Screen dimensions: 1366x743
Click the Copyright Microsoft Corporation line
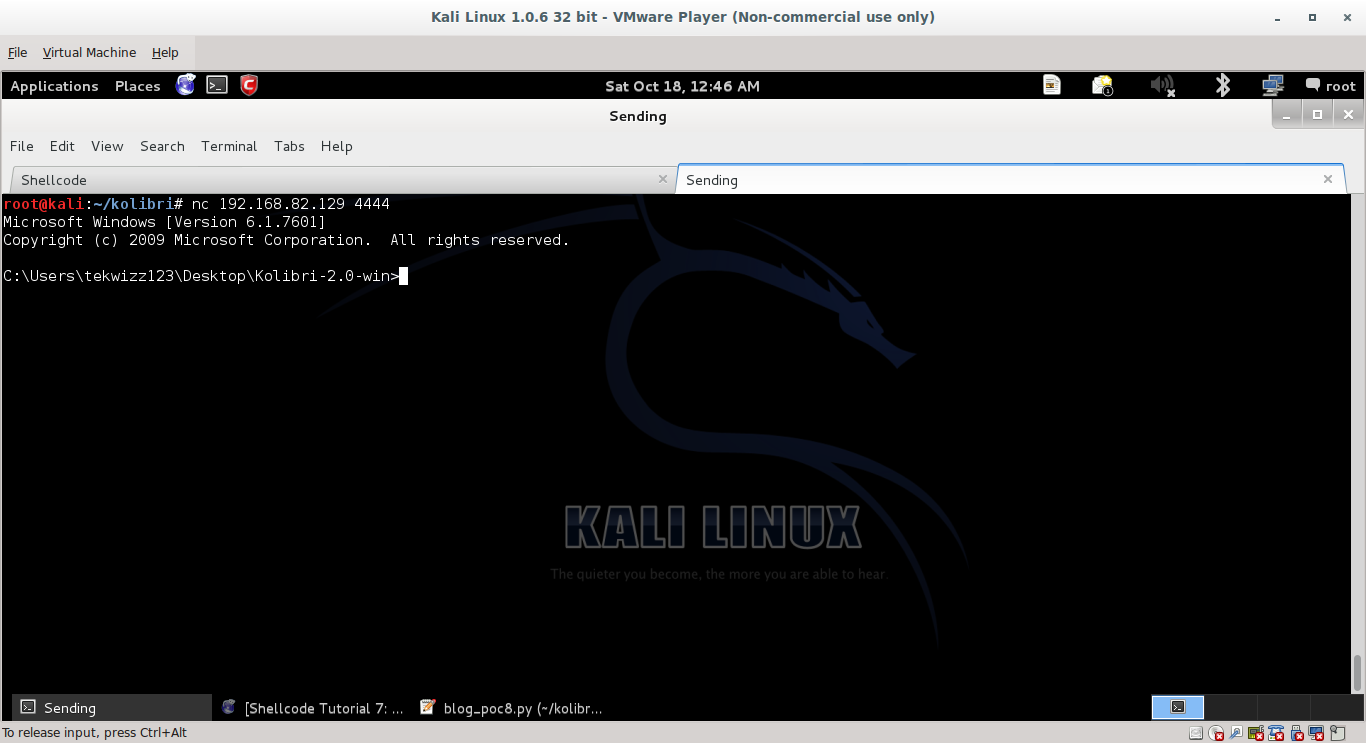pyautogui.click(x=286, y=240)
